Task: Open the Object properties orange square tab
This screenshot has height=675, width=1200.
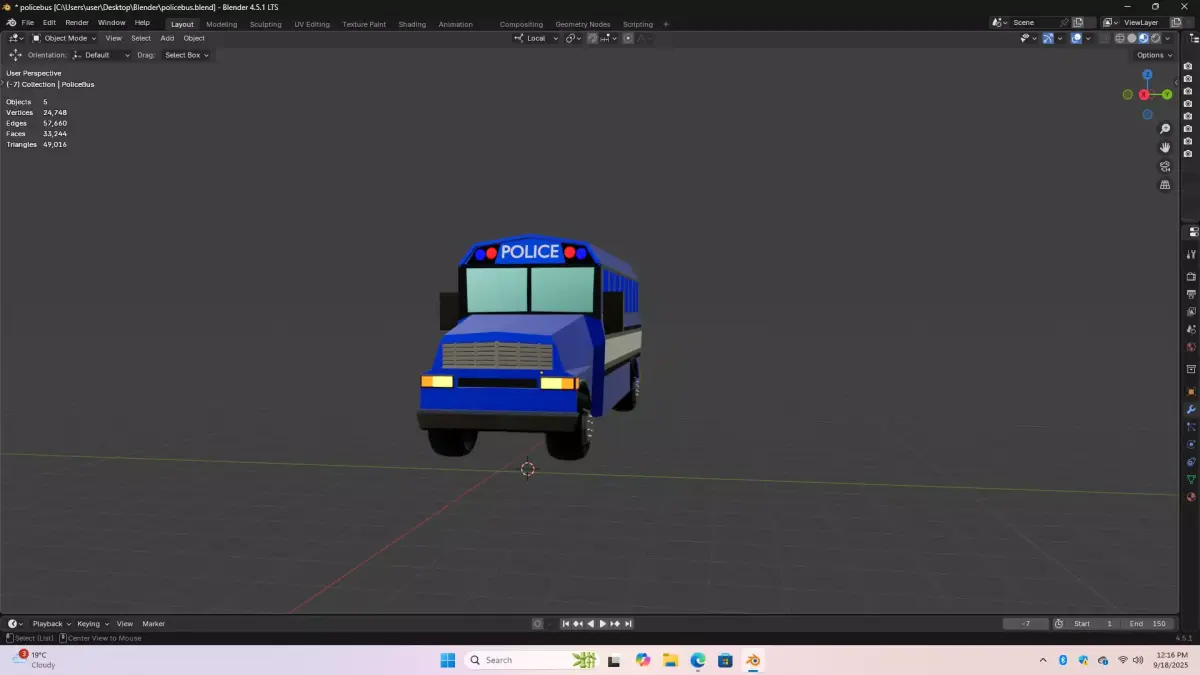Action: (x=1191, y=392)
